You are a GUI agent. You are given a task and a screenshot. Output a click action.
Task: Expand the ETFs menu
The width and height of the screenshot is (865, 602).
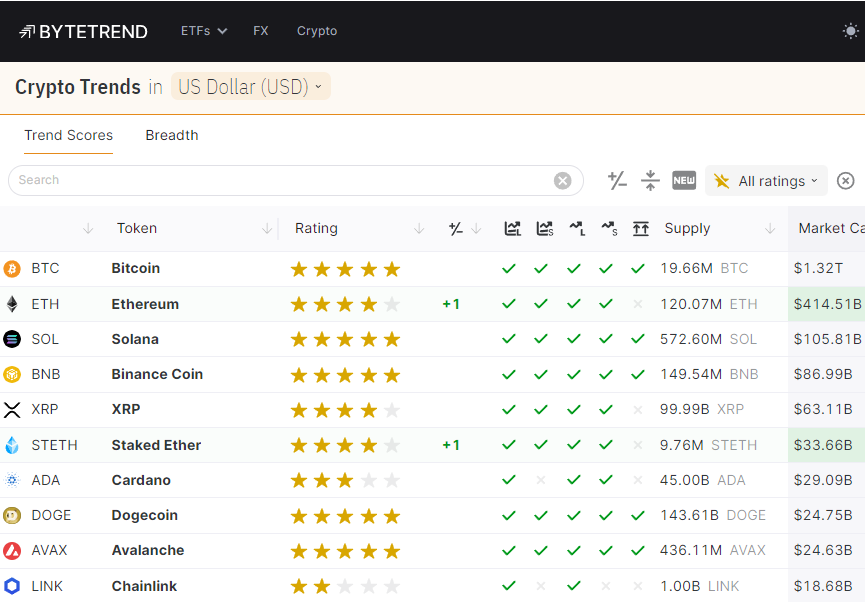(x=204, y=31)
